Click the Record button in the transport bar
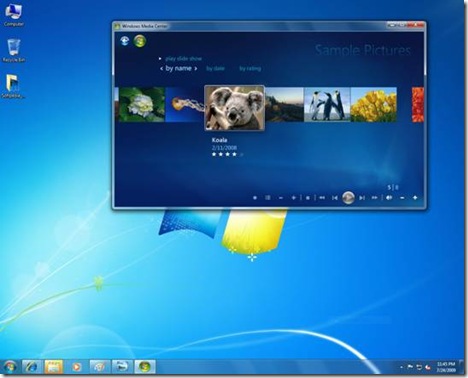 255,198
